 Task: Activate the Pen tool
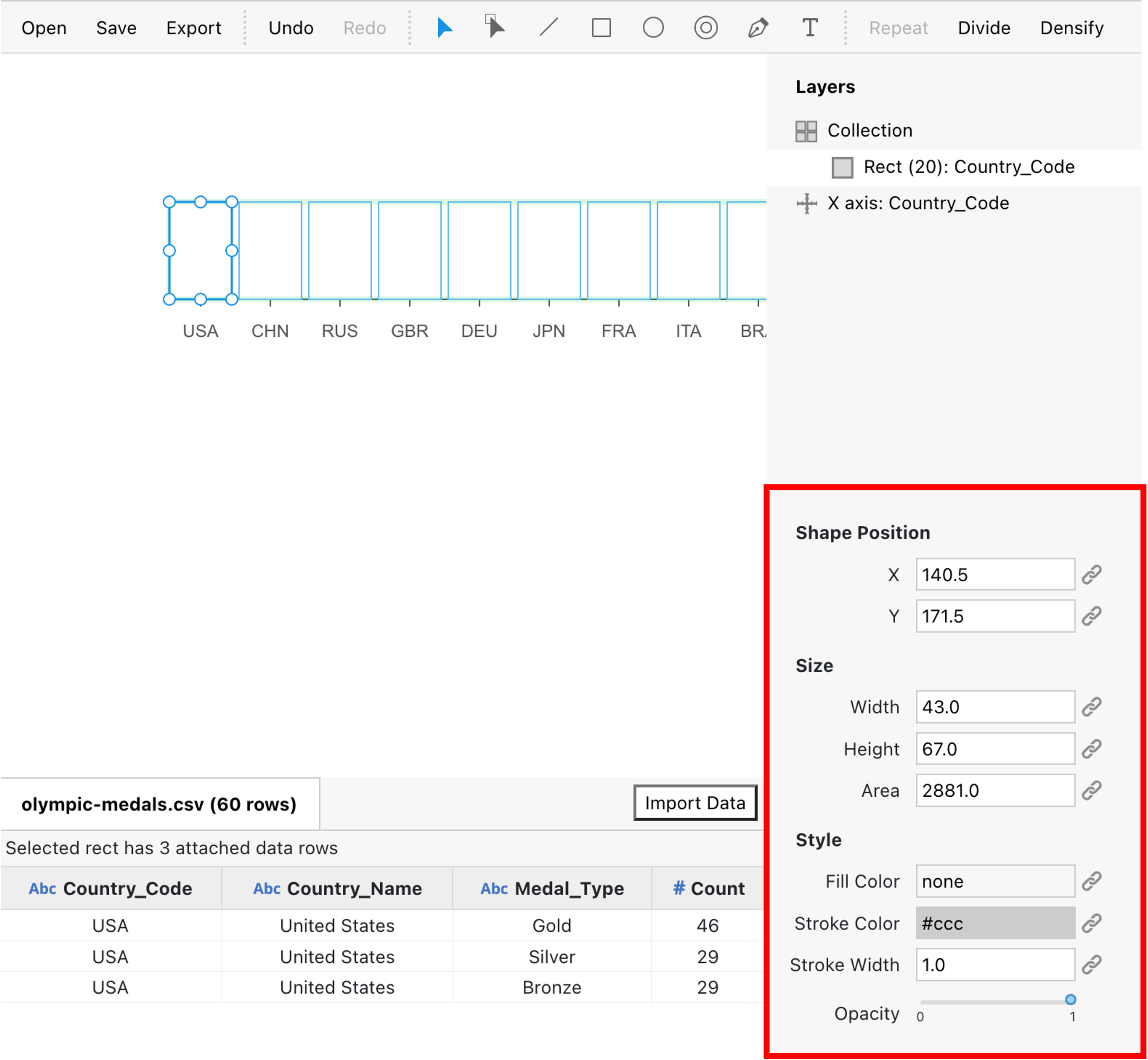[758, 28]
